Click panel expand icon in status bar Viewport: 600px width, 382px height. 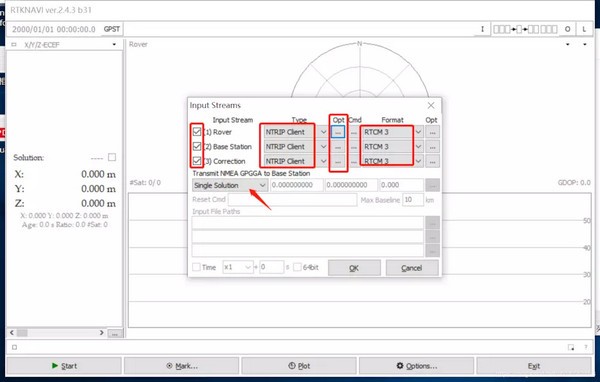[571, 347]
